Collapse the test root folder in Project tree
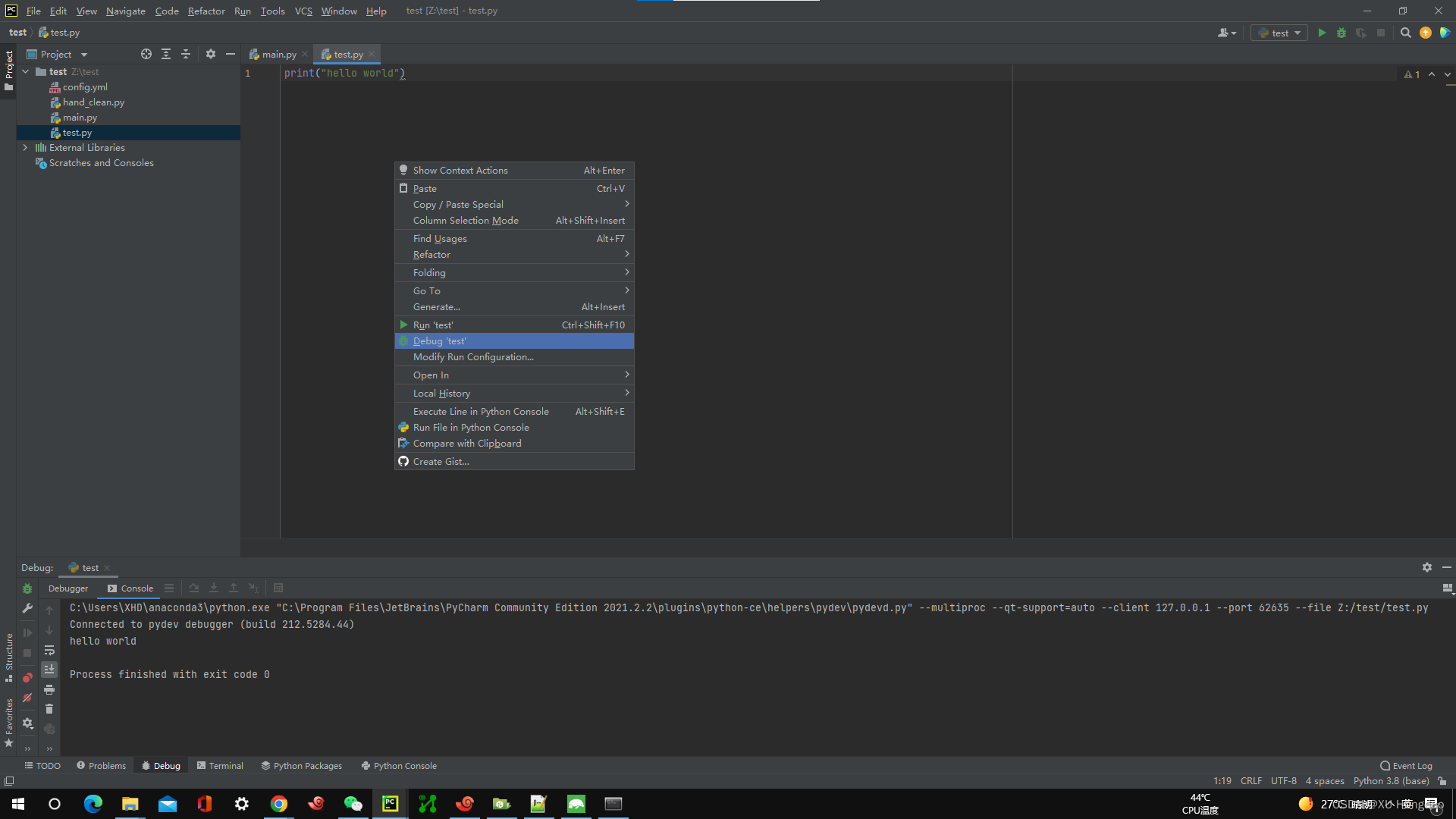 [x=26, y=72]
